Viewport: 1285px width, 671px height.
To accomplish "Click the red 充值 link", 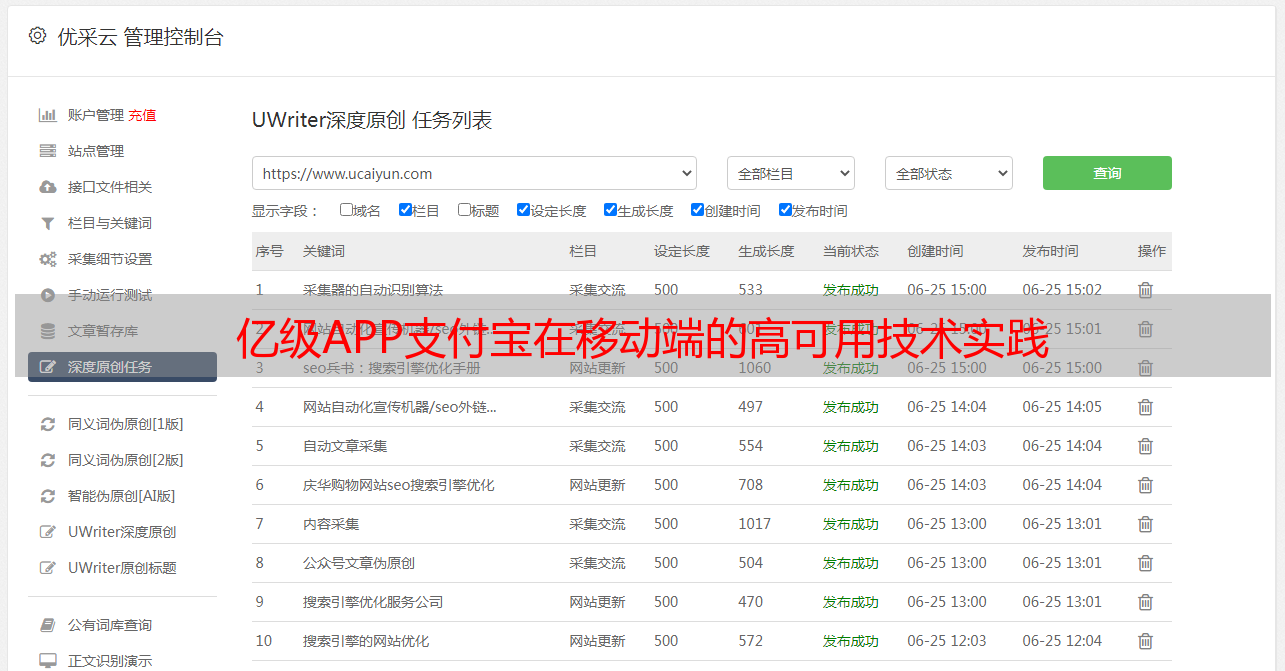I will point(142,115).
